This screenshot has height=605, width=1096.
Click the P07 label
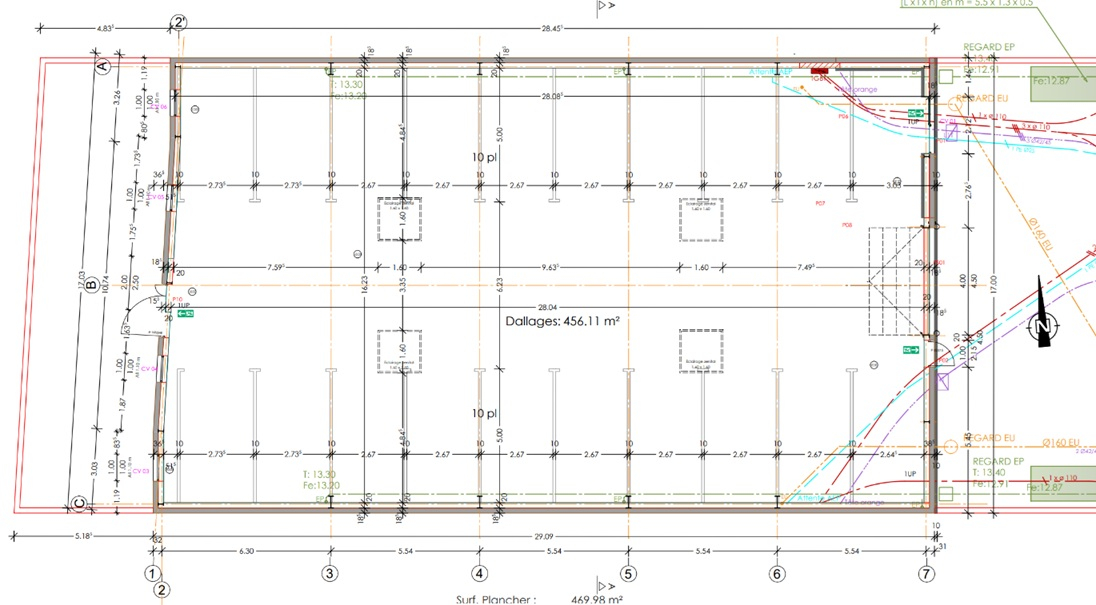coord(820,203)
